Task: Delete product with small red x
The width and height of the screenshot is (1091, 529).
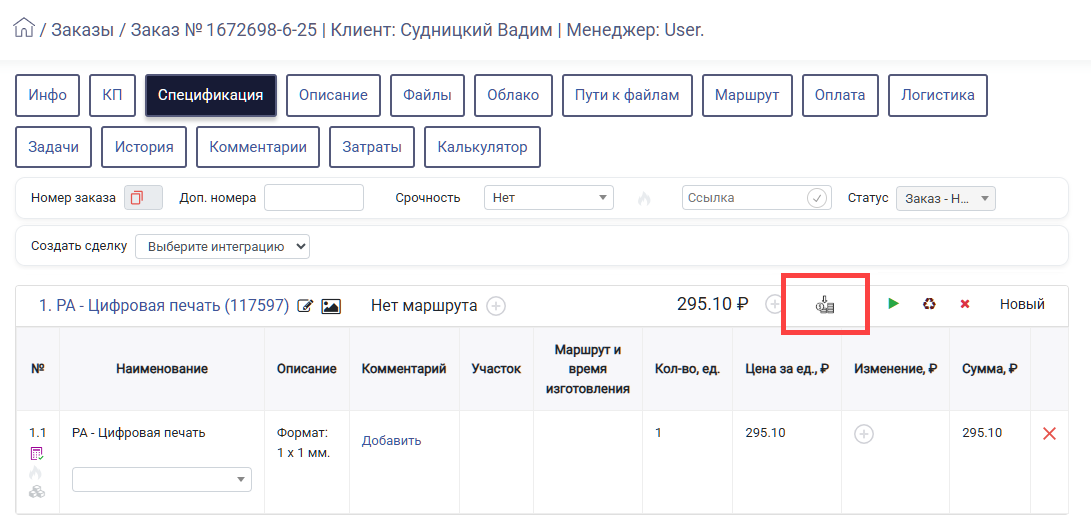Action: (x=964, y=304)
